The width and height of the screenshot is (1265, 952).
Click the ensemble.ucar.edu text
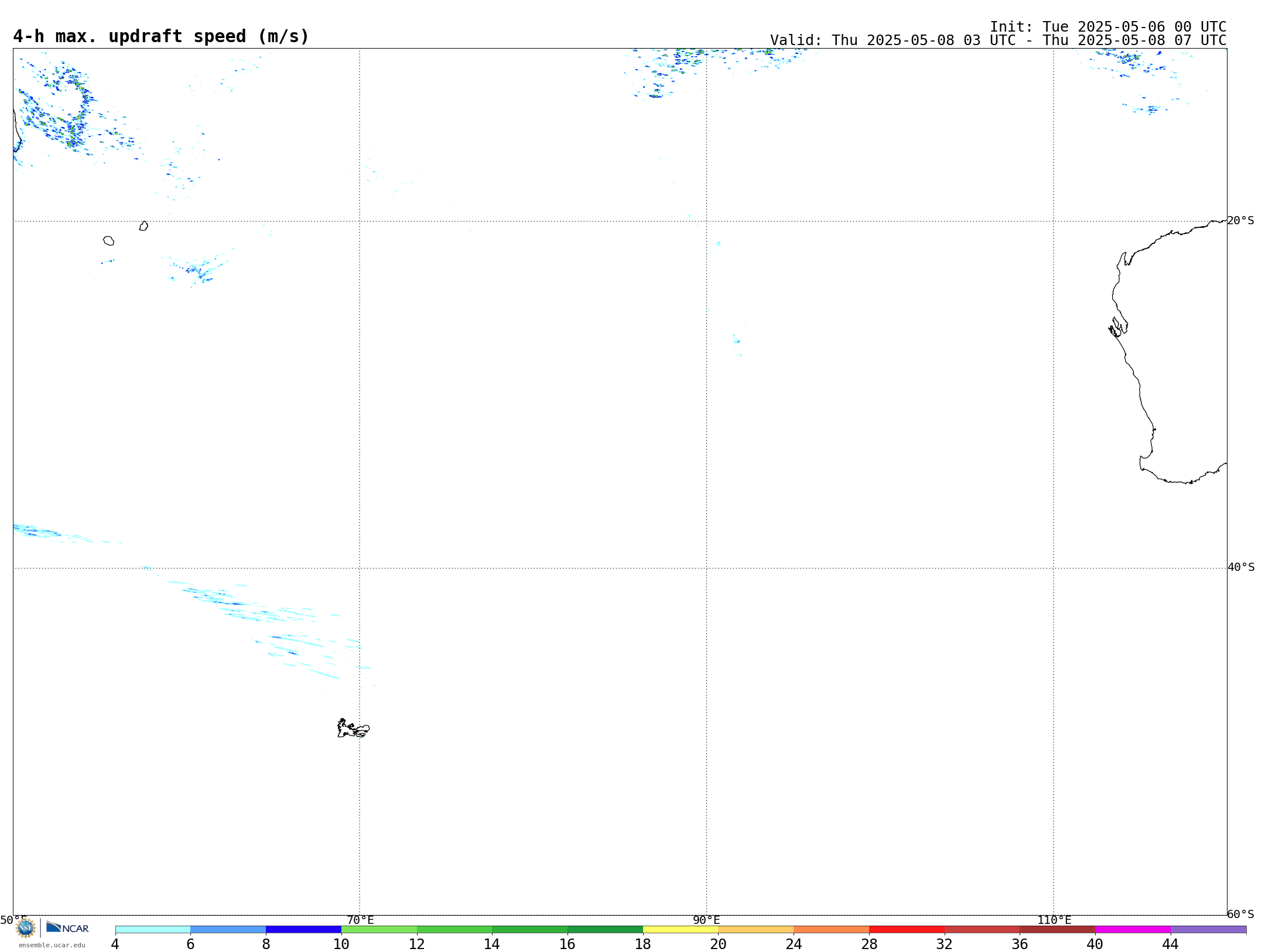tap(52, 945)
